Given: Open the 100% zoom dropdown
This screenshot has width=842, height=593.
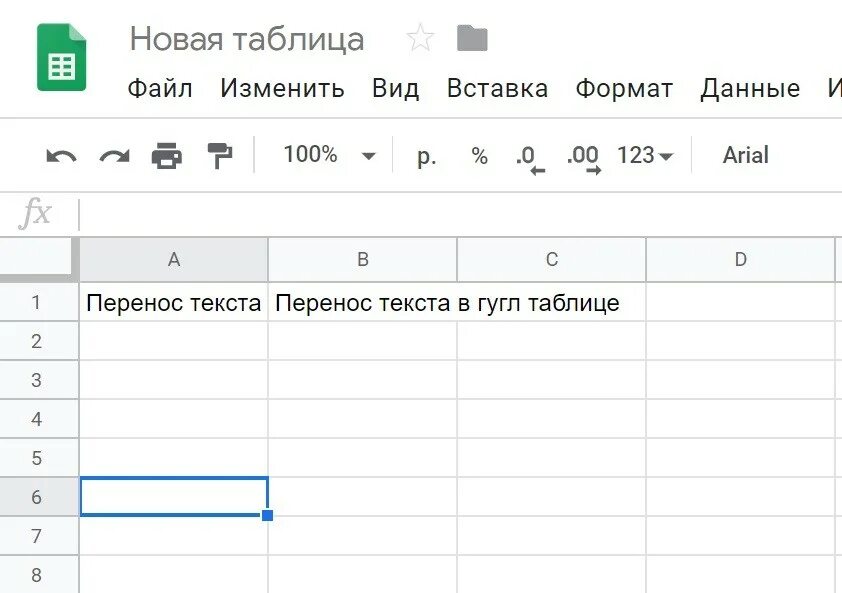Looking at the screenshot, I should click(329, 155).
